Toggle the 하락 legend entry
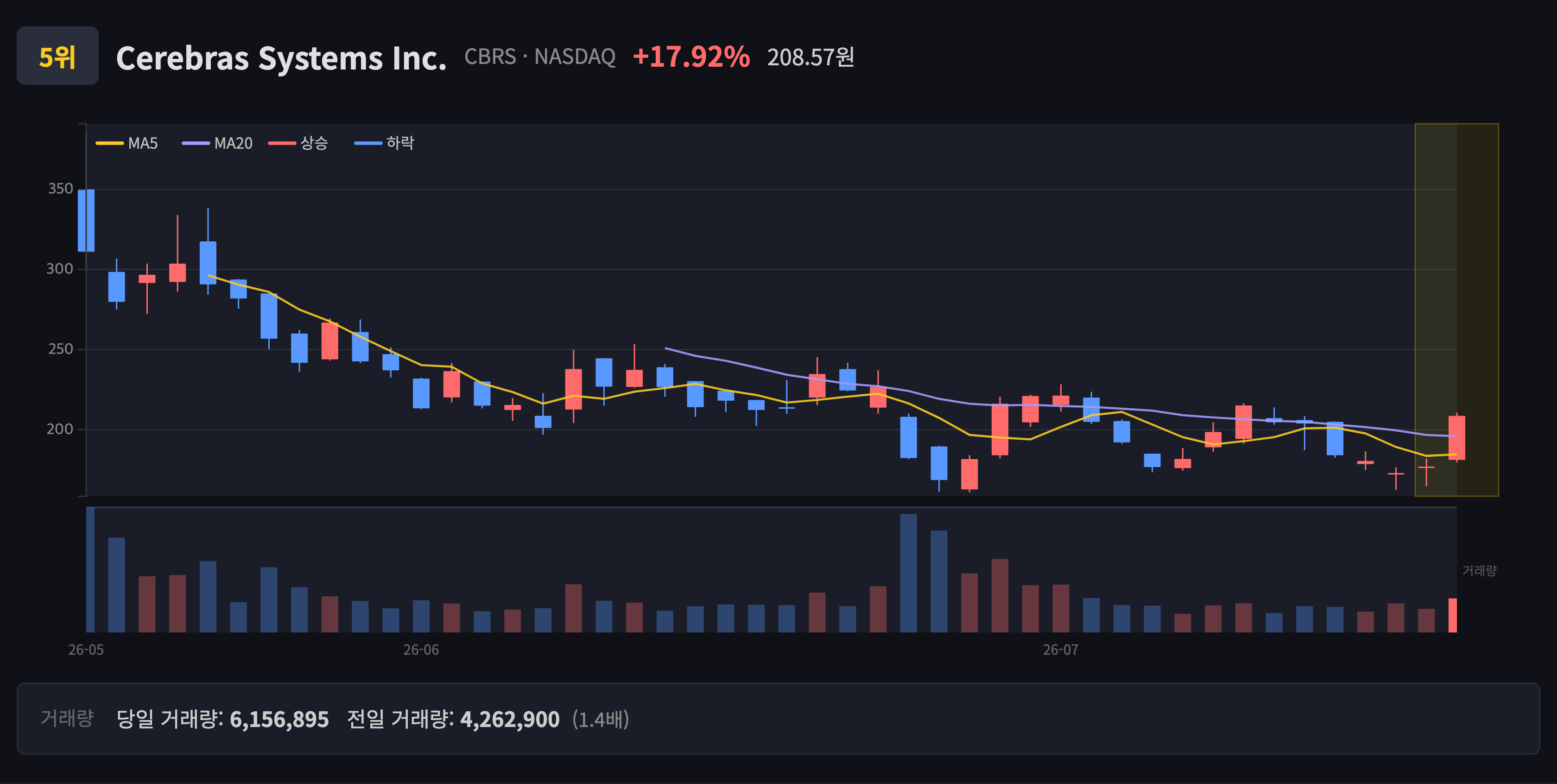Image resolution: width=1557 pixels, height=784 pixels. 385,143
